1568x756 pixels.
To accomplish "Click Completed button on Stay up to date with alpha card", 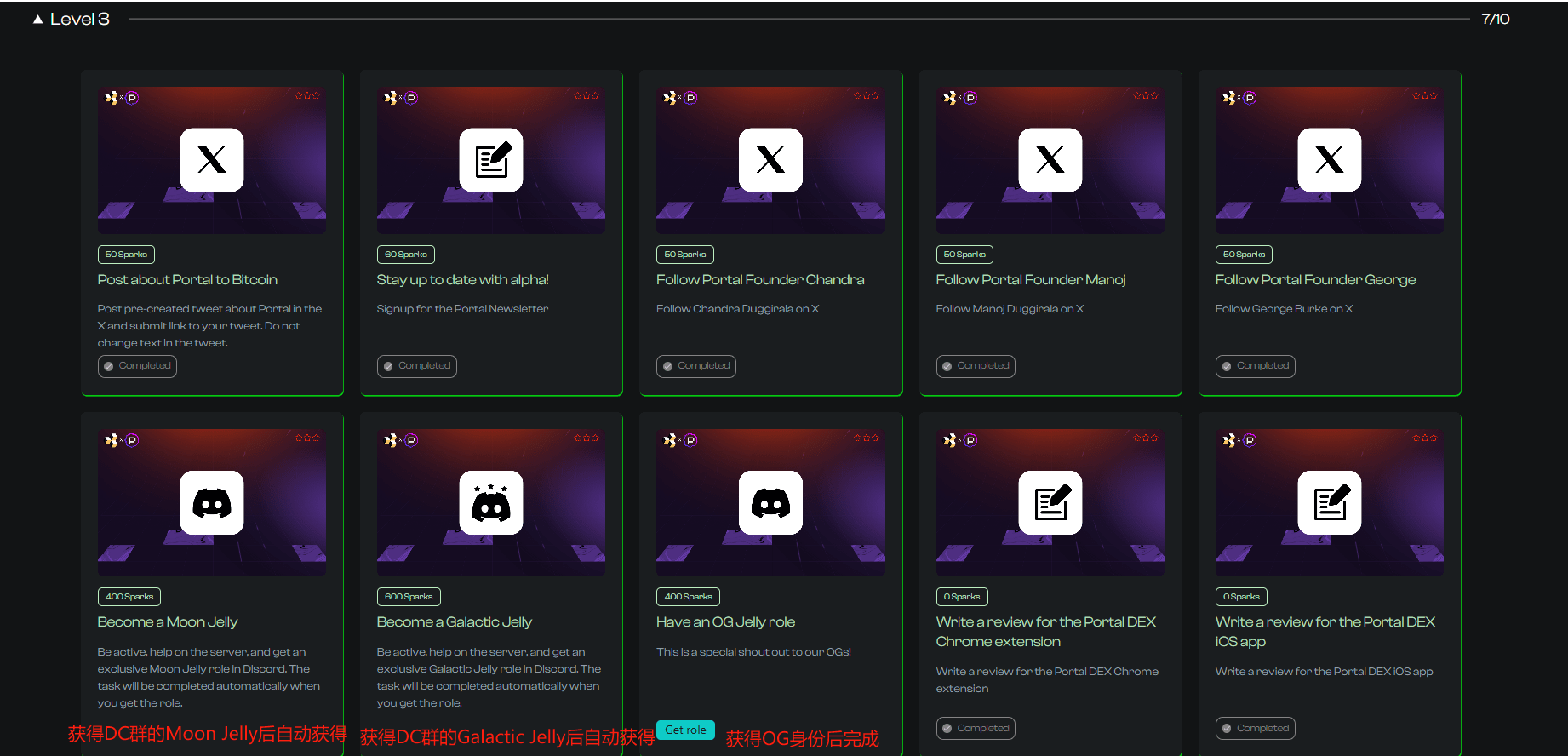I will click(417, 366).
